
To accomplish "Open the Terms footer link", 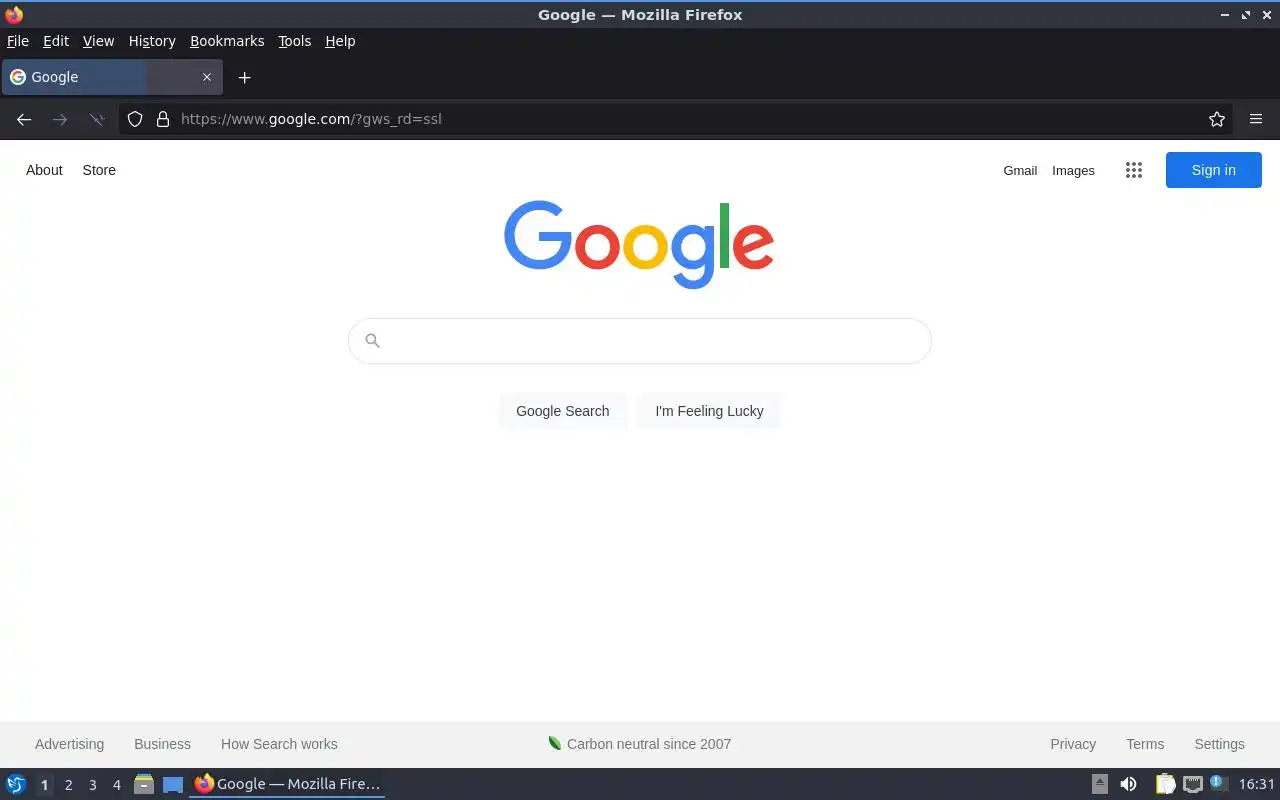I will click(1145, 744).
